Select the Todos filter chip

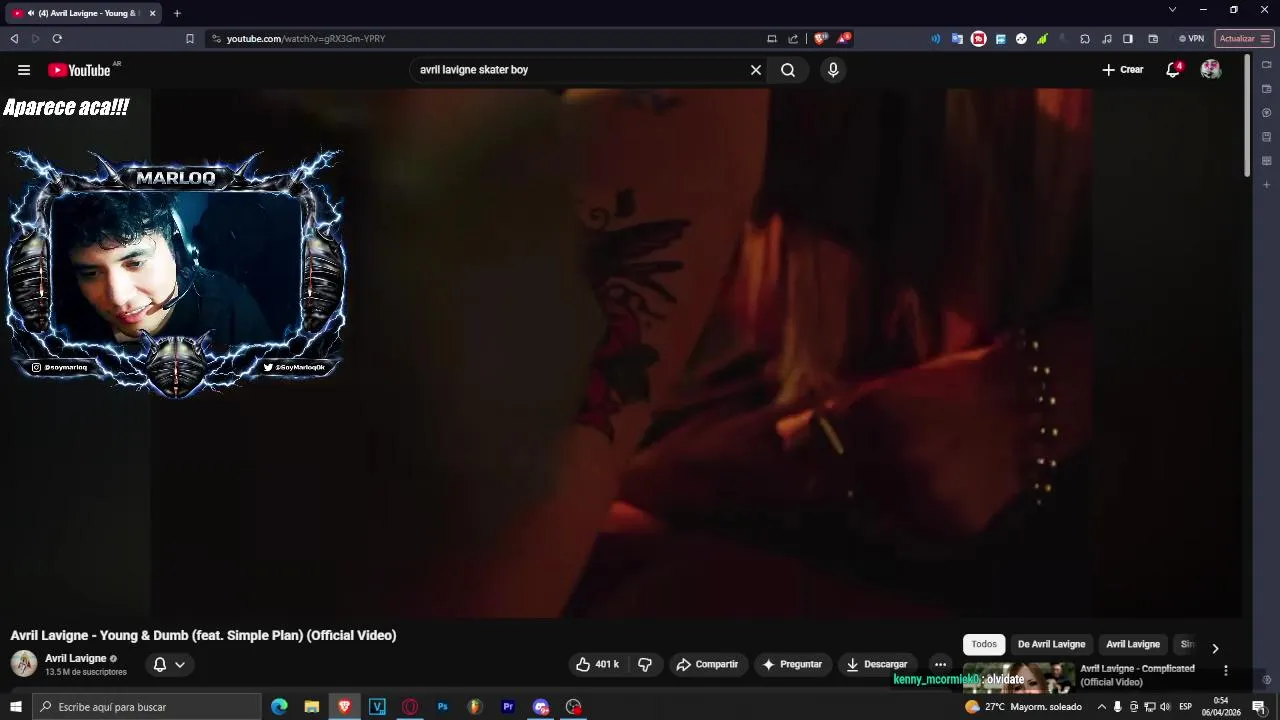click(x=984, y=645)
